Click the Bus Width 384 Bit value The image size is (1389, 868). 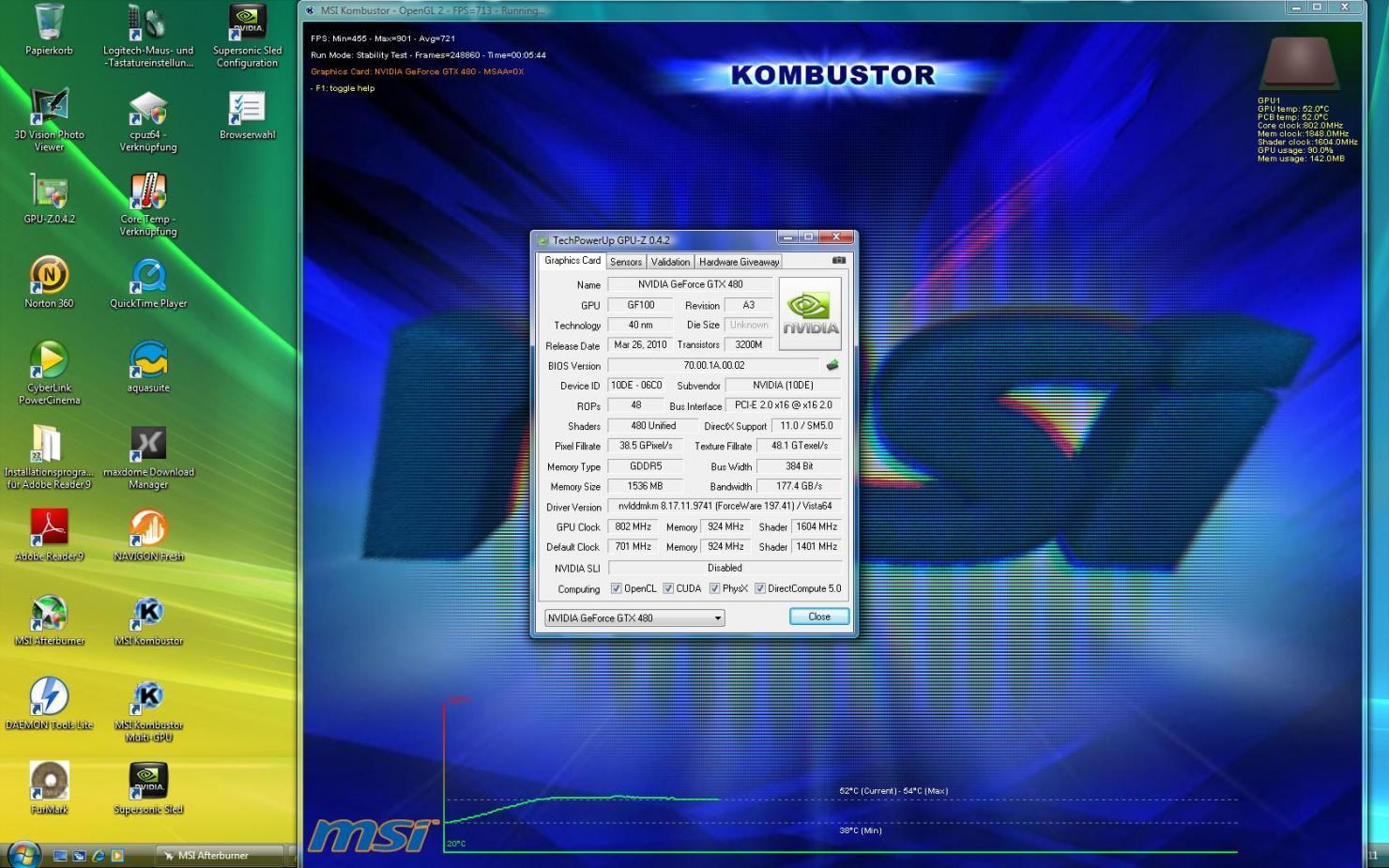click(x=799, y=465)
